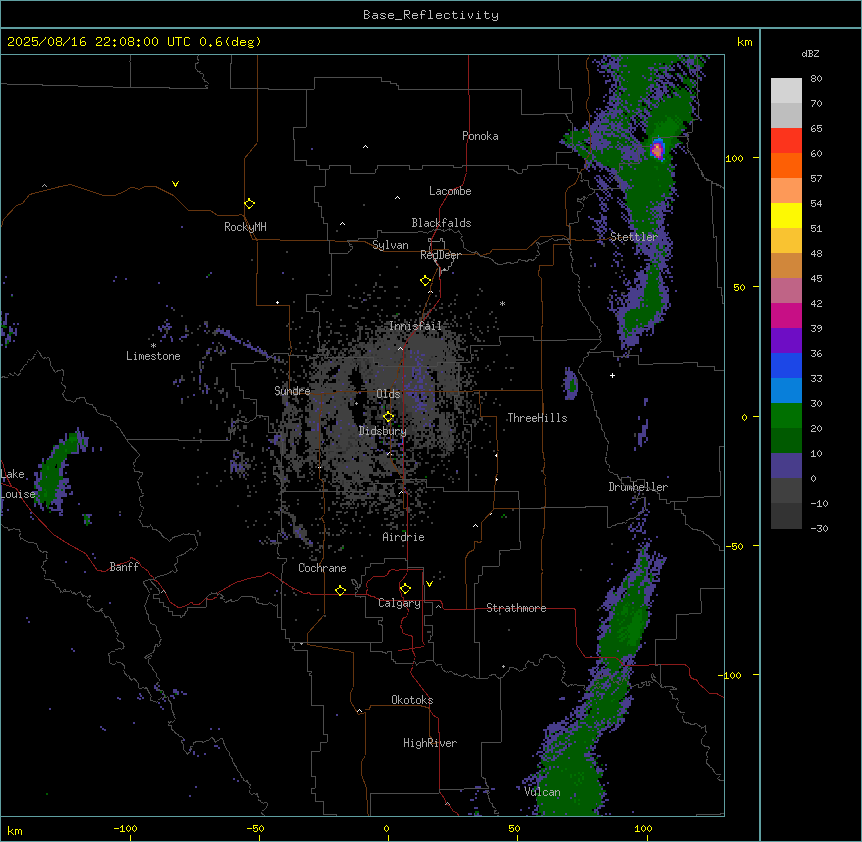Screen dimensions: 862x842
Task: Click the green echo patch near Lake Louise
Action: [x=57, y=468]
